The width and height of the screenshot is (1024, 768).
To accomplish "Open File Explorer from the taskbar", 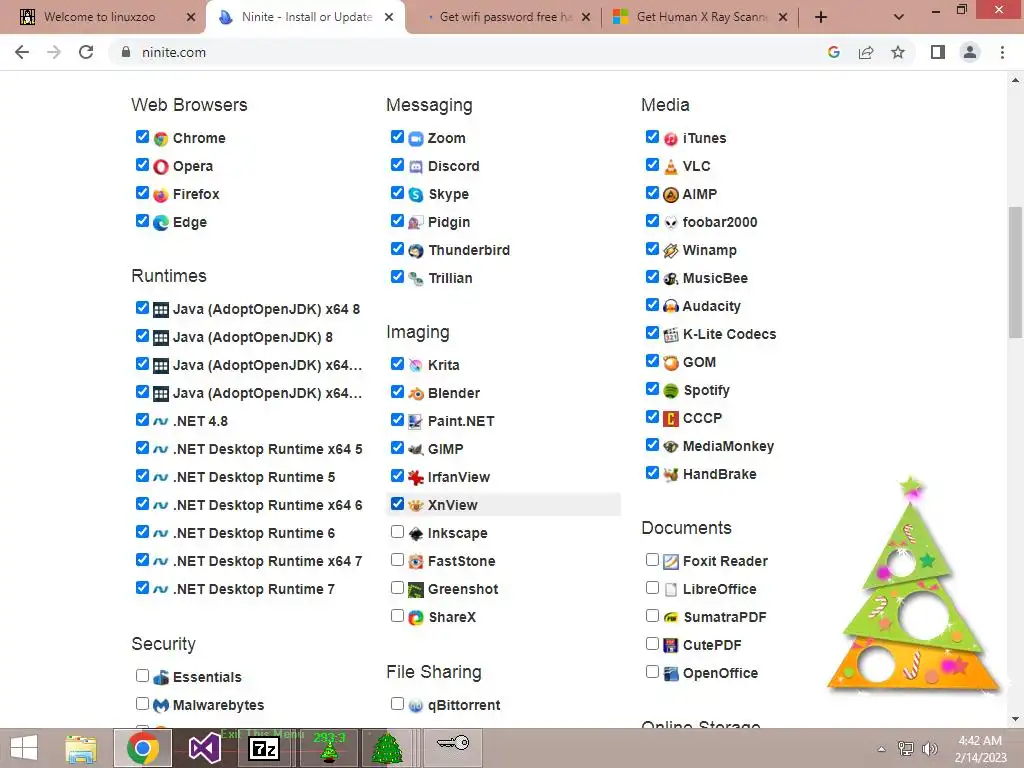I will (x=81, y=748).
